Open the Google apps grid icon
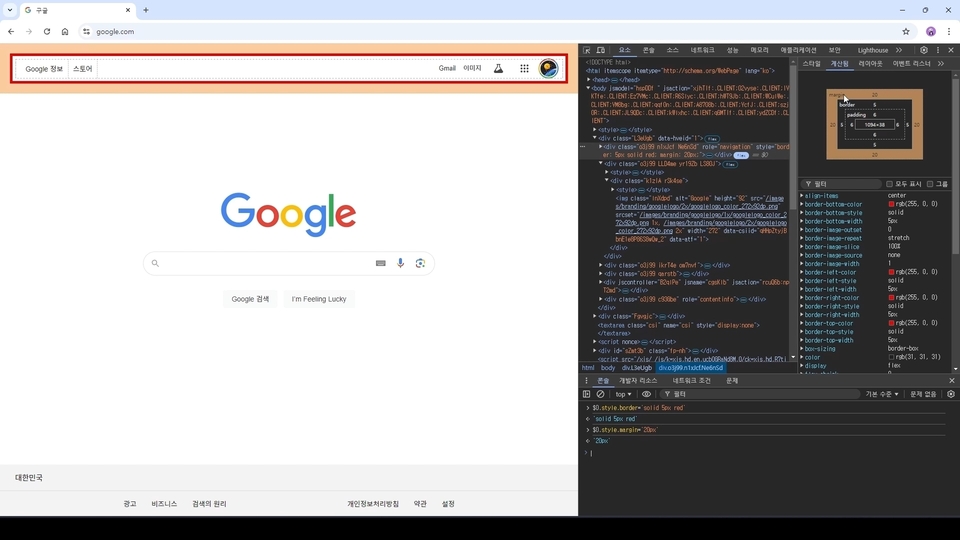 point(524,69)
